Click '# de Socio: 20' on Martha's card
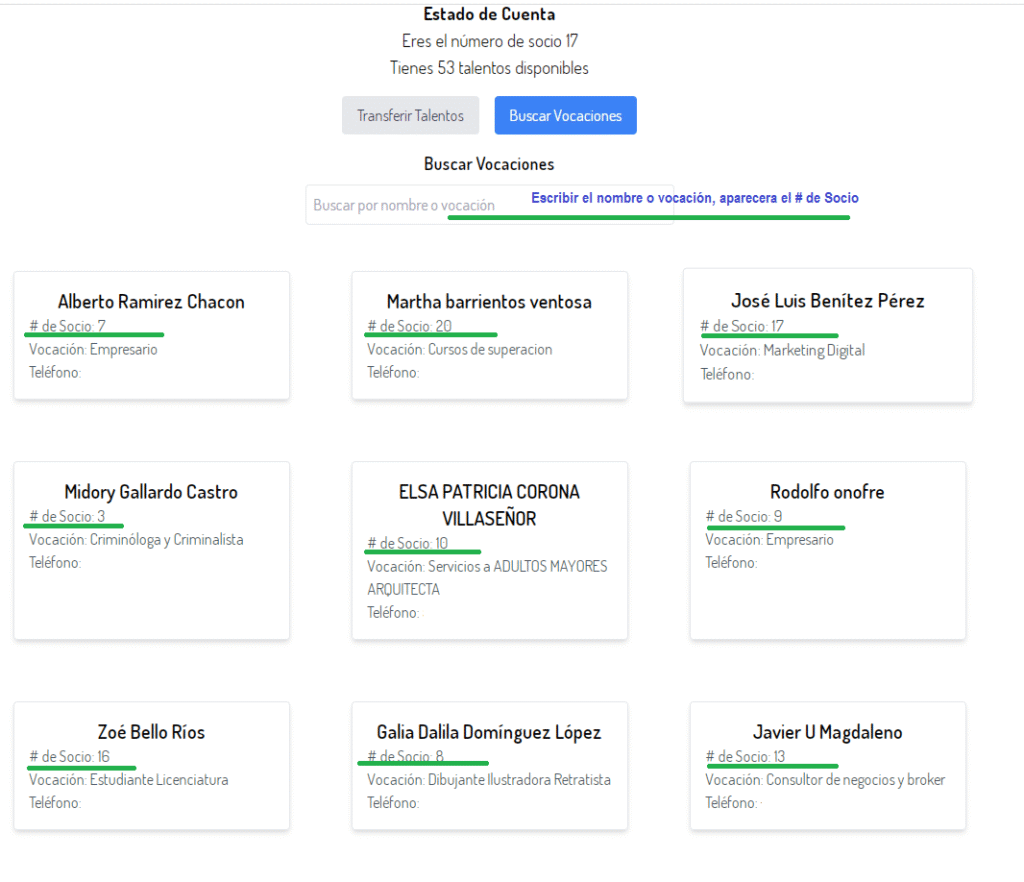The height and width of the screenshot is (882, 1024). (409, 326)
